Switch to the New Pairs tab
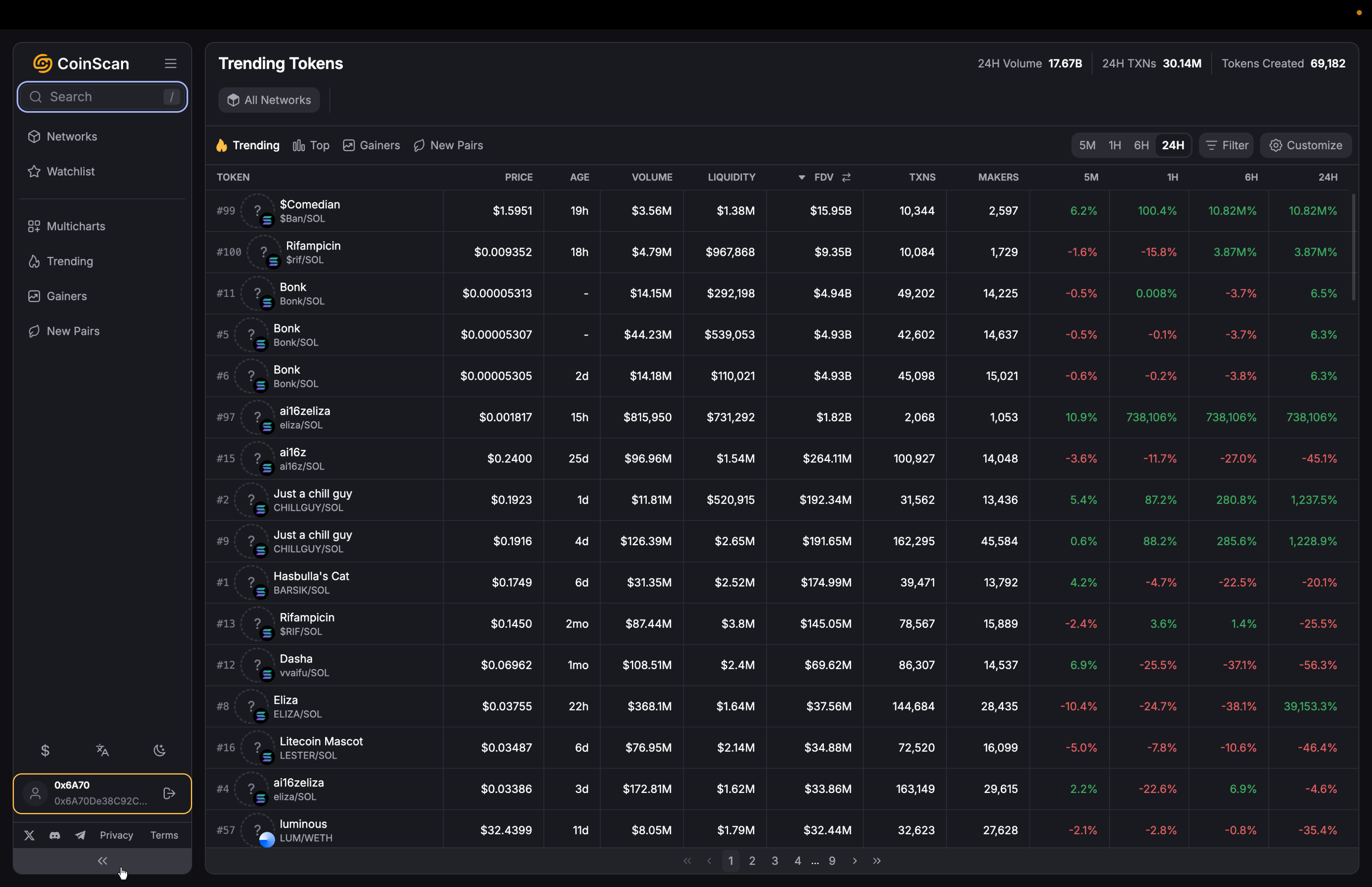The image size is (1372, 887). click(x=448, y=145)
